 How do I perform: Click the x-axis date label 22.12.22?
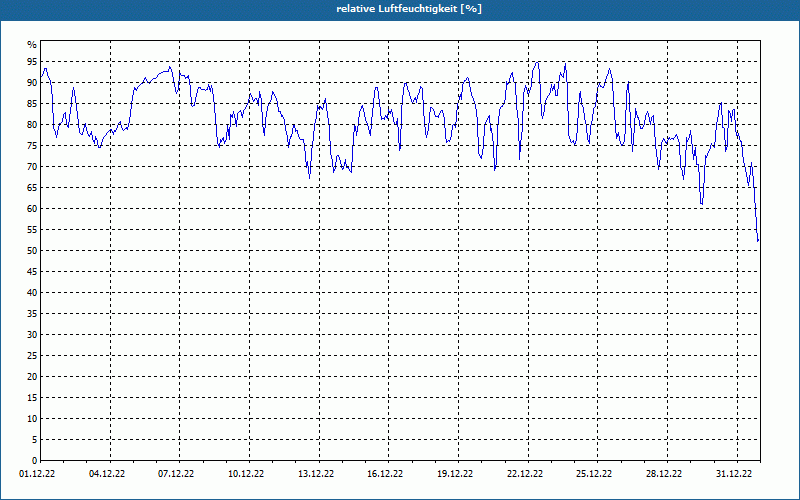[525, 474]
